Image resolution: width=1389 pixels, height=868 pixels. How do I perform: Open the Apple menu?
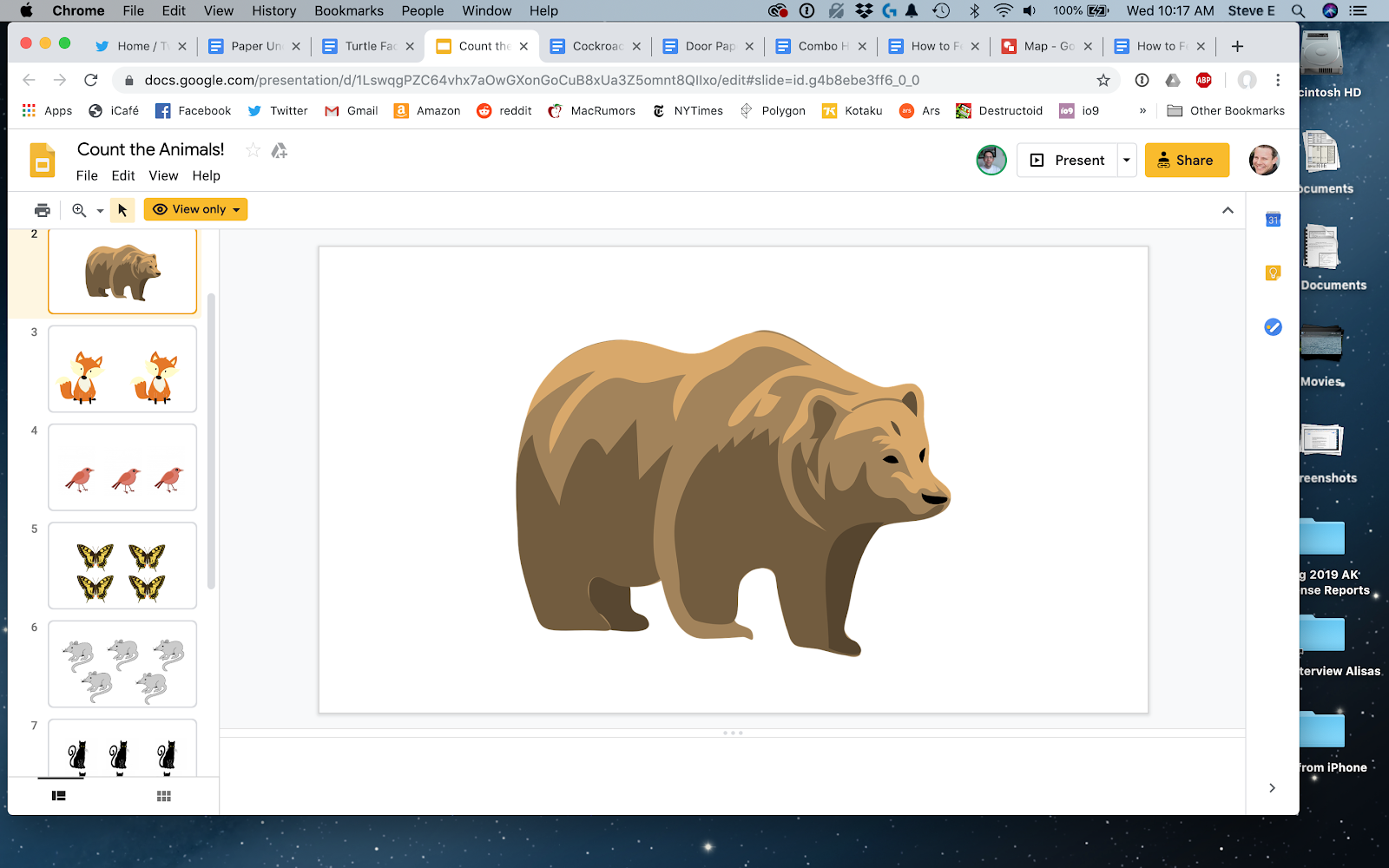coord(26,10)
